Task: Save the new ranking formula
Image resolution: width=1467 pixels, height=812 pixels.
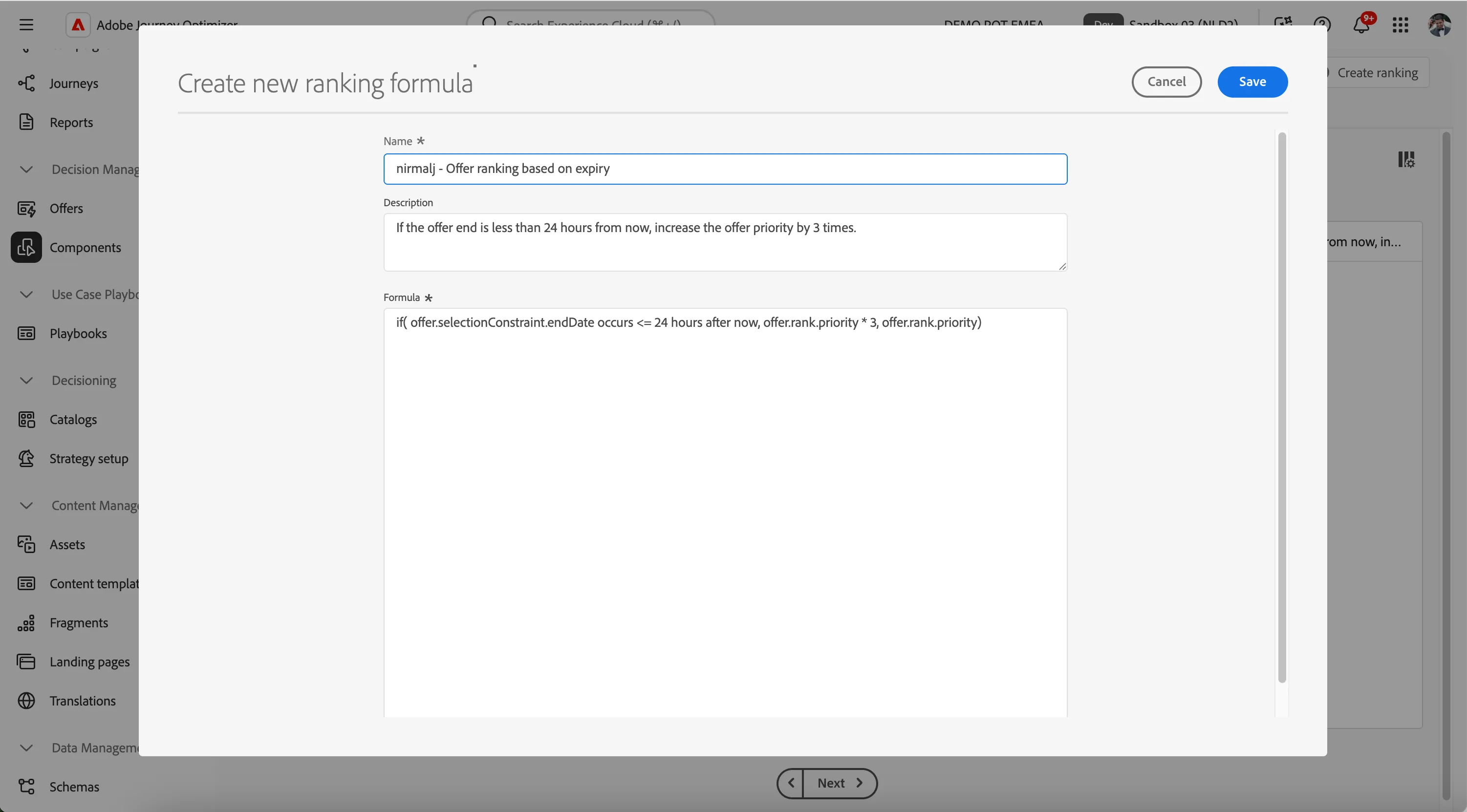Action: point(1252,82)
